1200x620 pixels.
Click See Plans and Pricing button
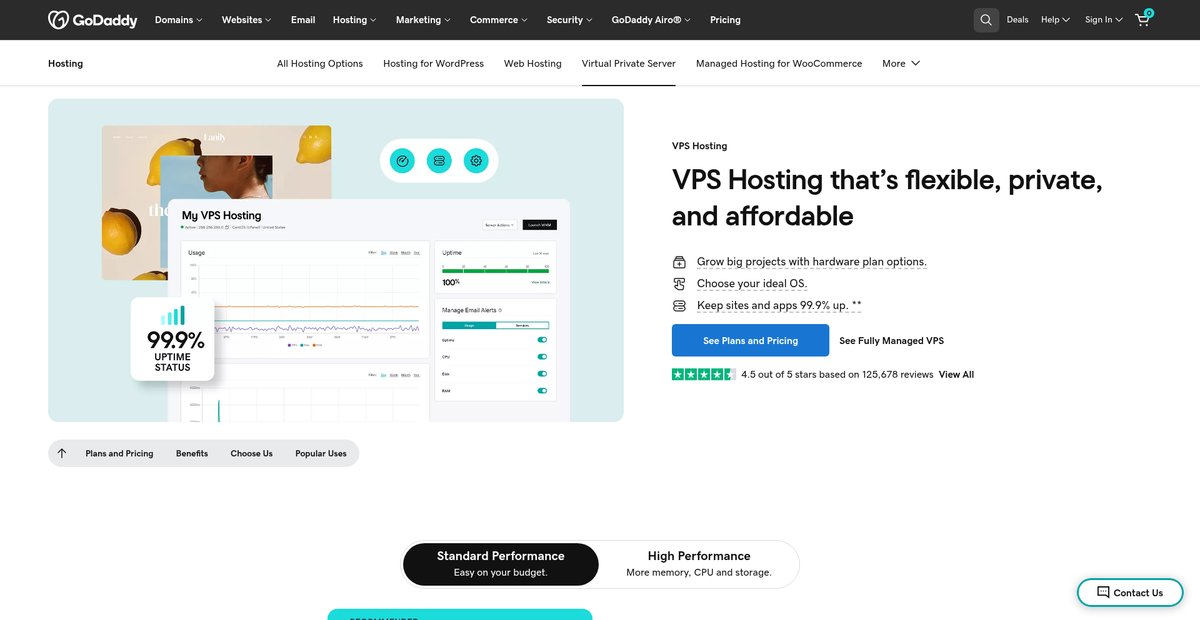[x=750, y=340]
